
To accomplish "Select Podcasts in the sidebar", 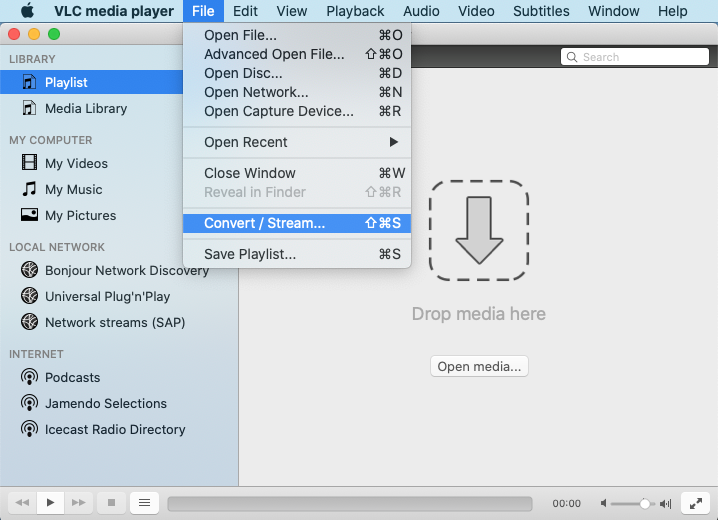I will click(x=119, y=377).
